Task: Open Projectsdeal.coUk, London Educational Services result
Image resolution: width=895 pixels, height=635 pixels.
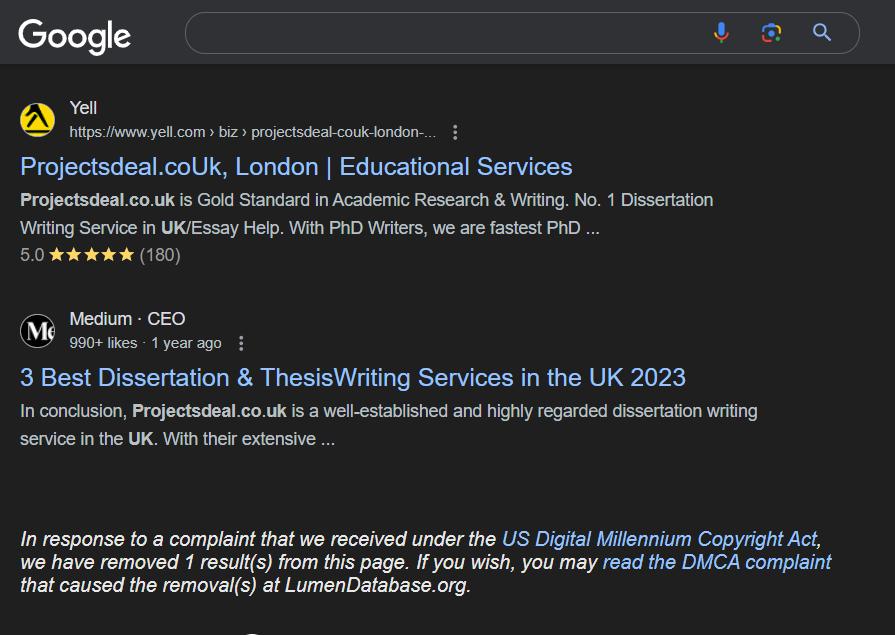Action: click(296, 167)
